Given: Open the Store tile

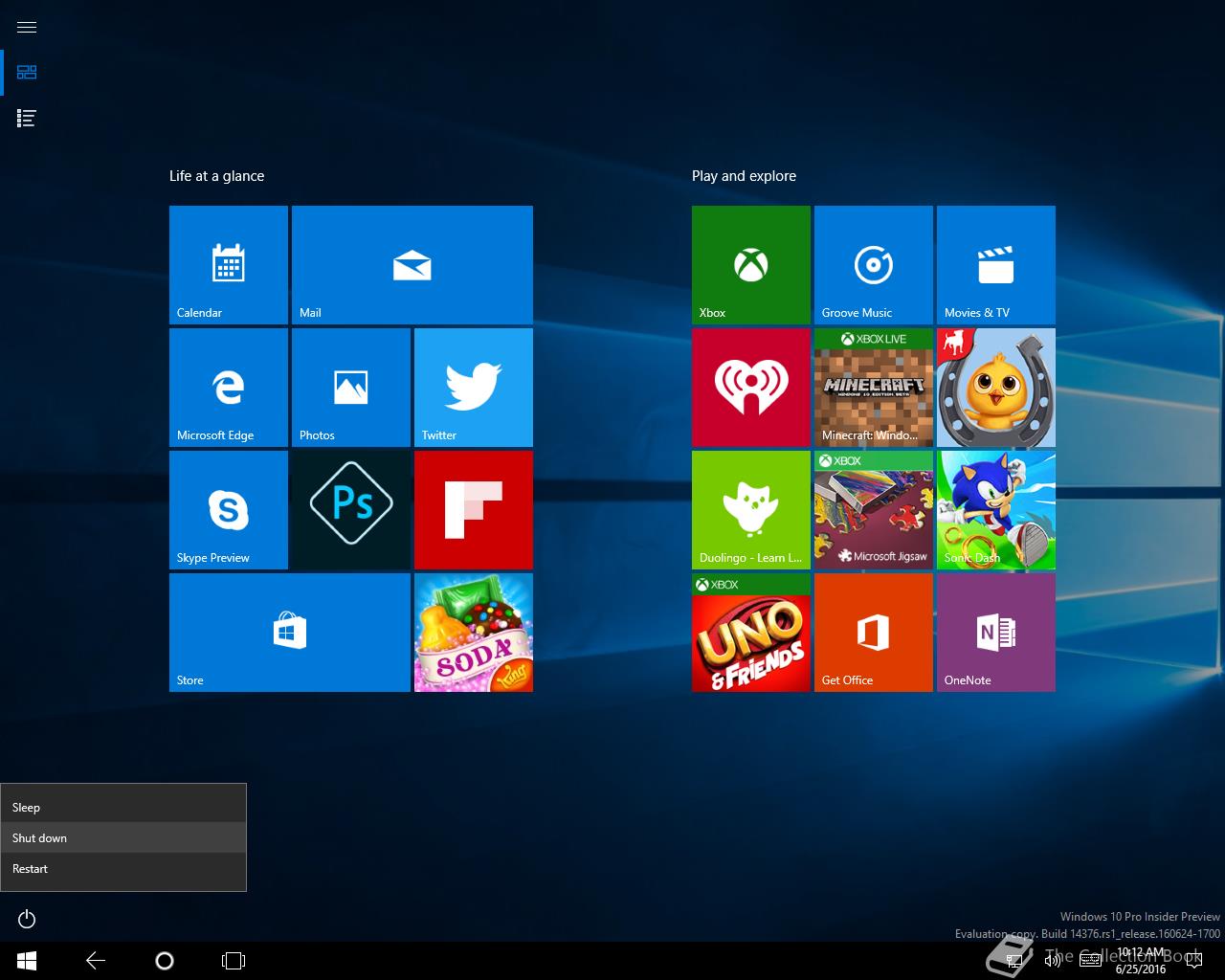Looking at the screenshot, I should coord(290,633).
